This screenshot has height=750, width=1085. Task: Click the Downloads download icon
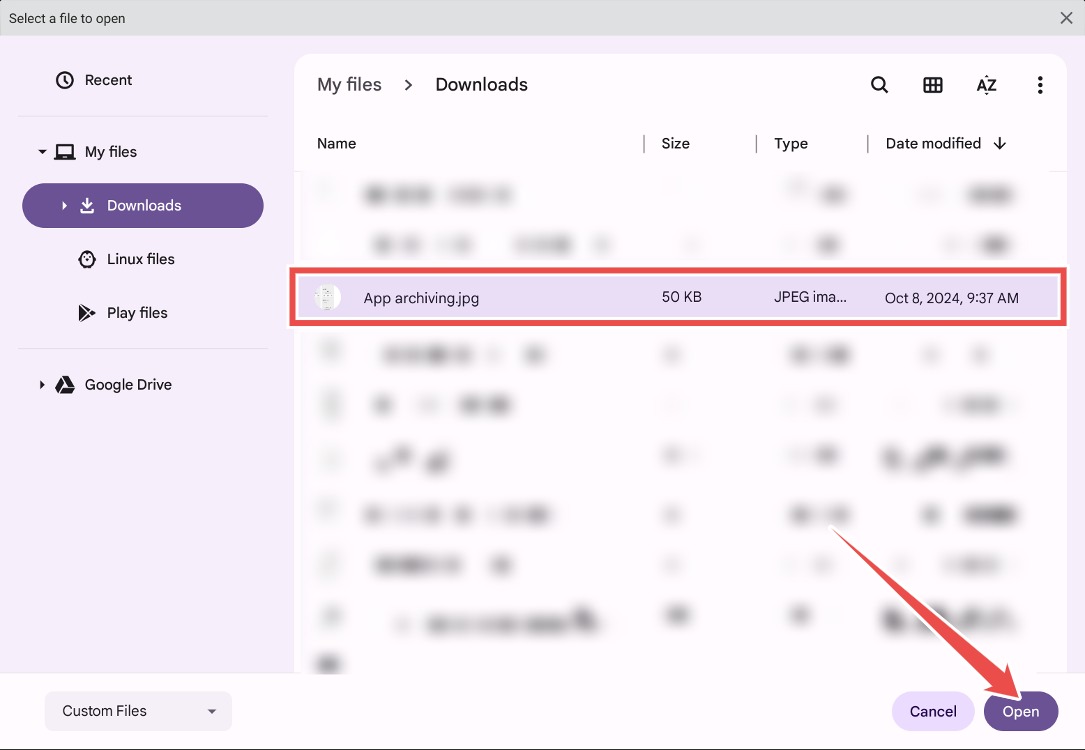tap(87, 205)
